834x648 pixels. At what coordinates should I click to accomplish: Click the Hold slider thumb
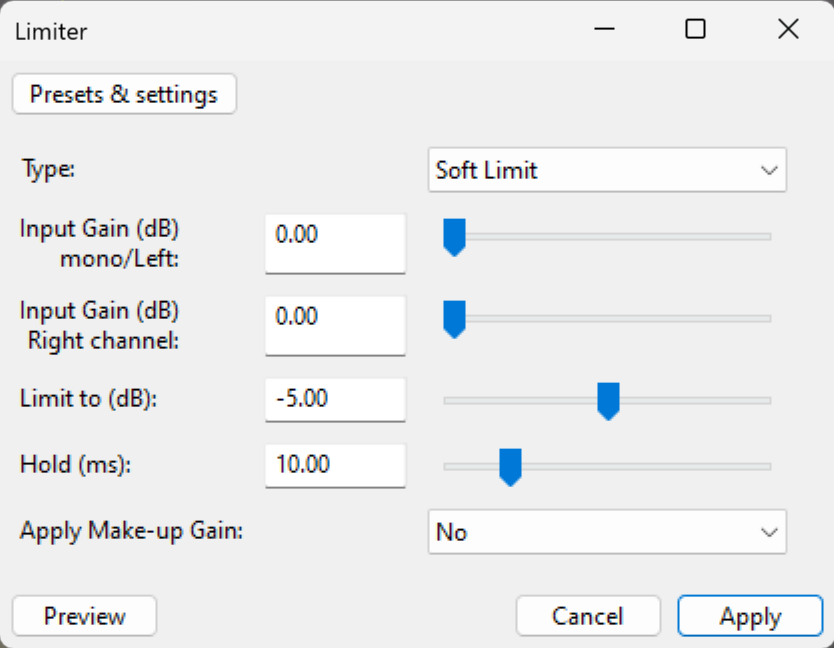point(511,466)
